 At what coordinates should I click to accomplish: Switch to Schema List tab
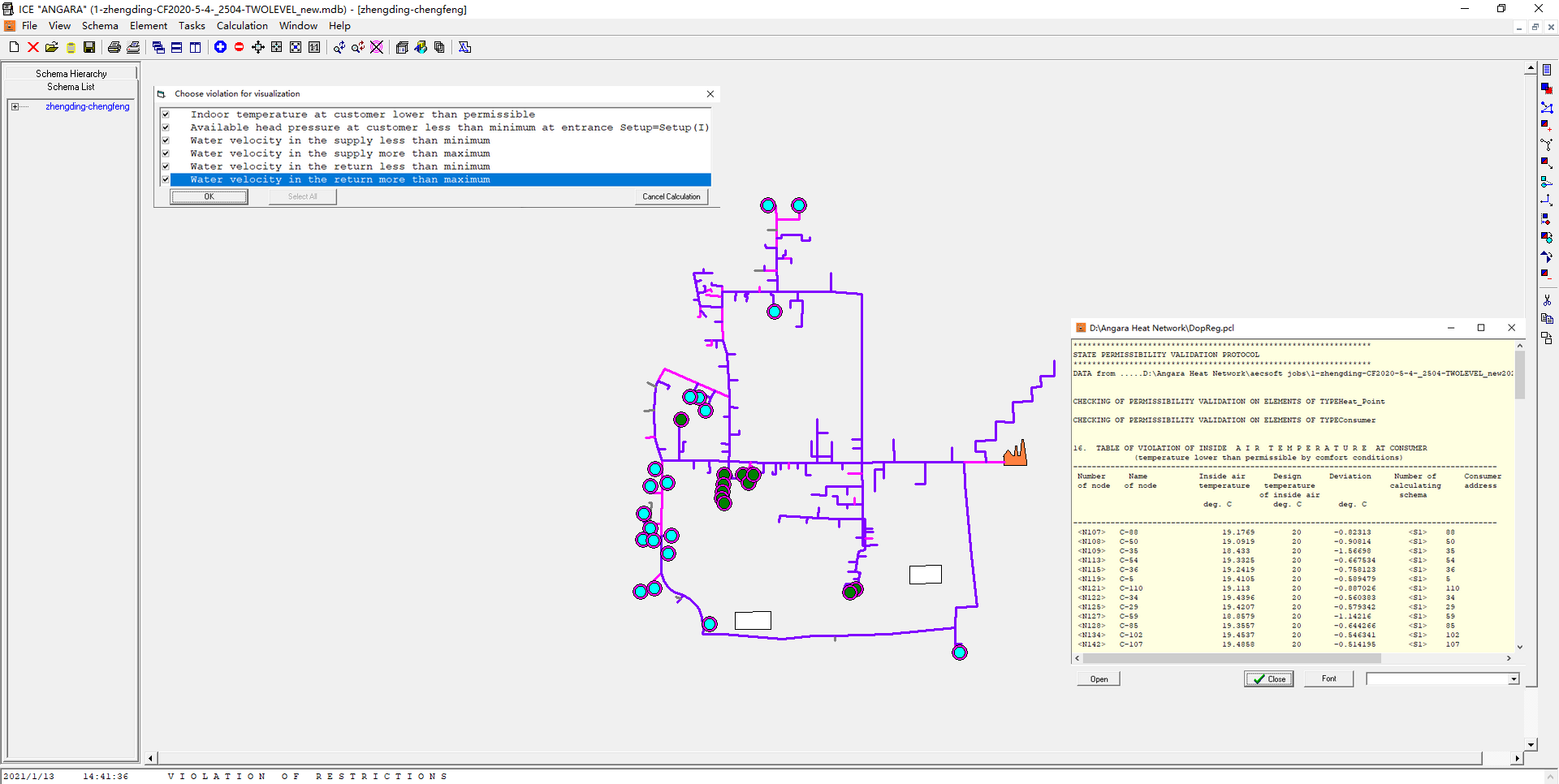(71, 87)
